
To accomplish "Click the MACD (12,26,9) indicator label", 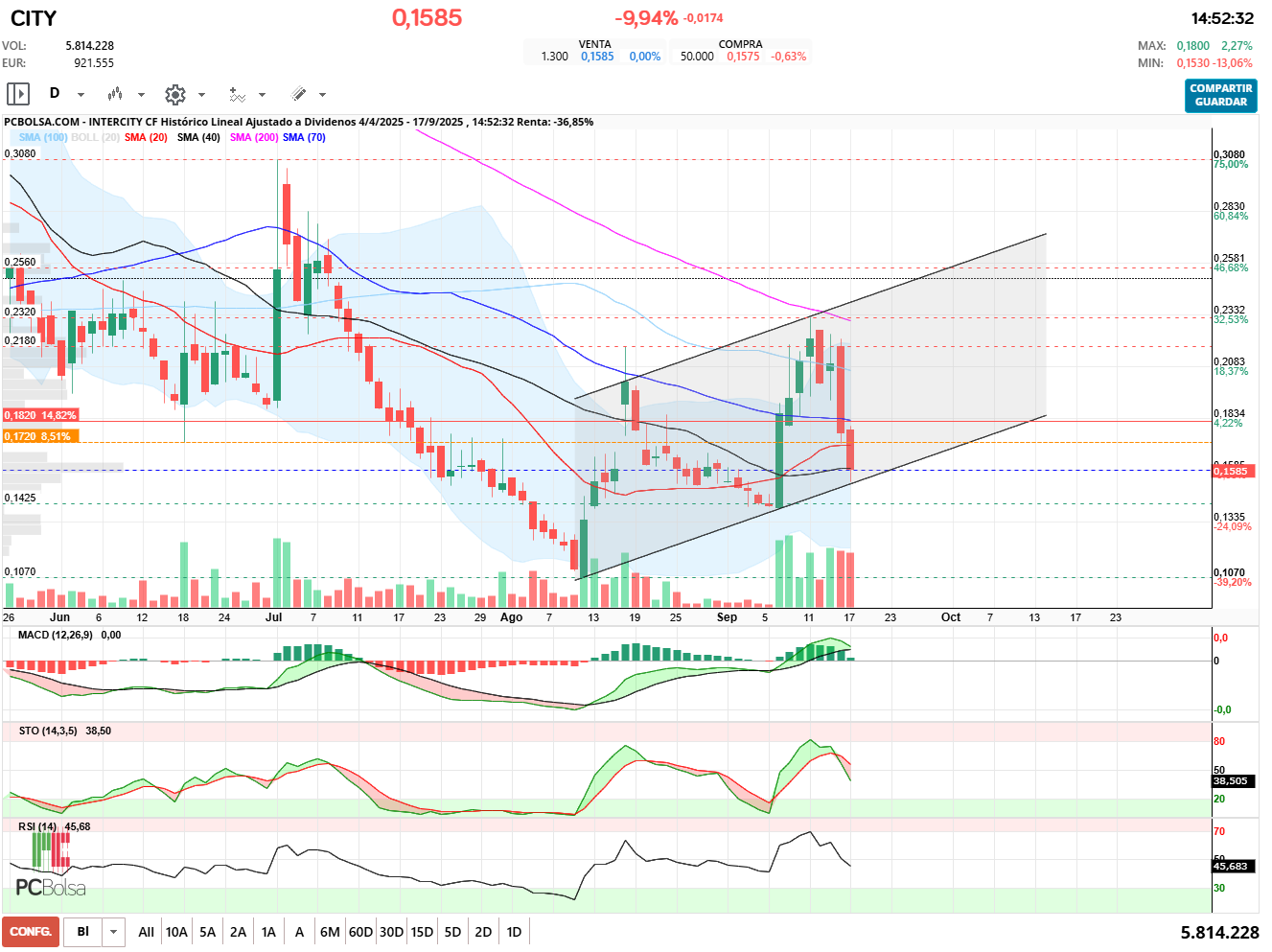I will click(56, 635).
